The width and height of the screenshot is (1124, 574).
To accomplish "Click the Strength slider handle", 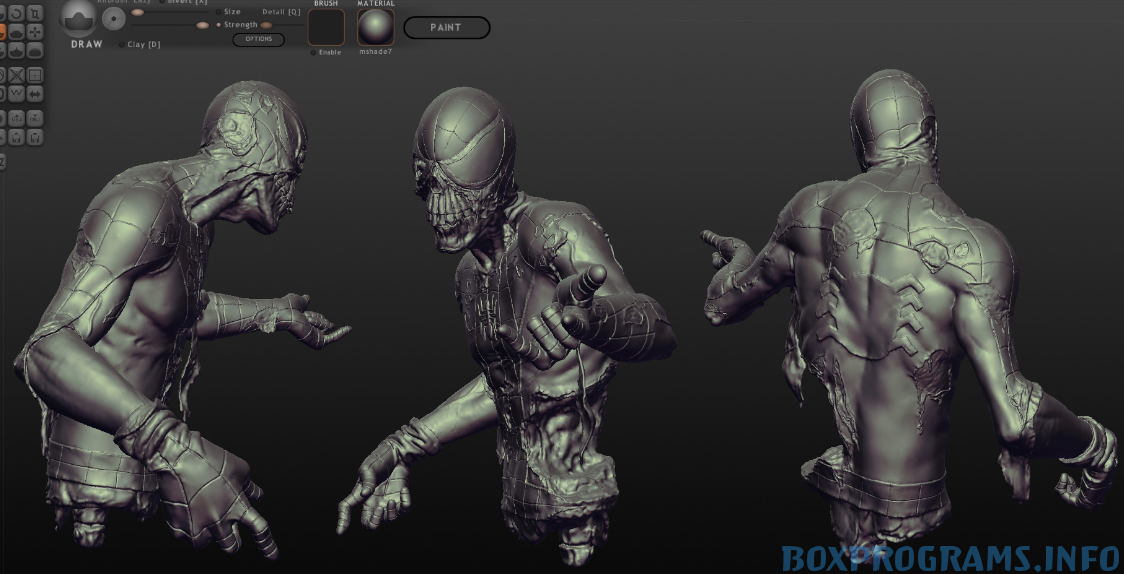I will point(202,25).
